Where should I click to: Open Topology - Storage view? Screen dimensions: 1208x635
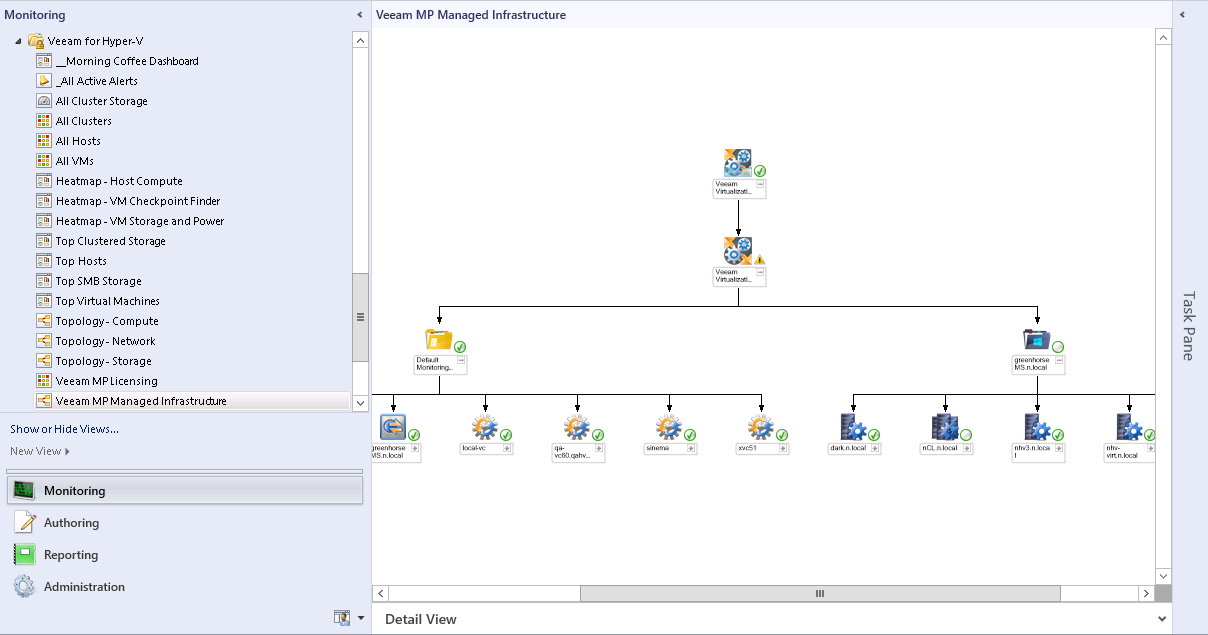click(x=104, y=361)
